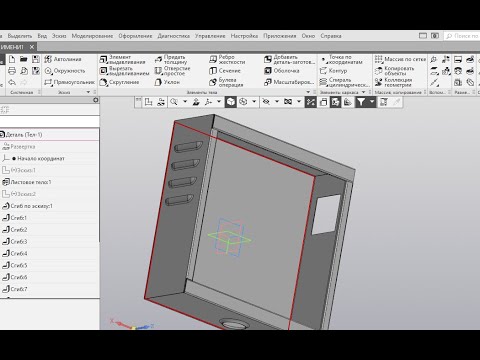This screenshot has width=480, height=360.
Task: Select Спираль цилиндрическая tool
Action: coord(344,82)
